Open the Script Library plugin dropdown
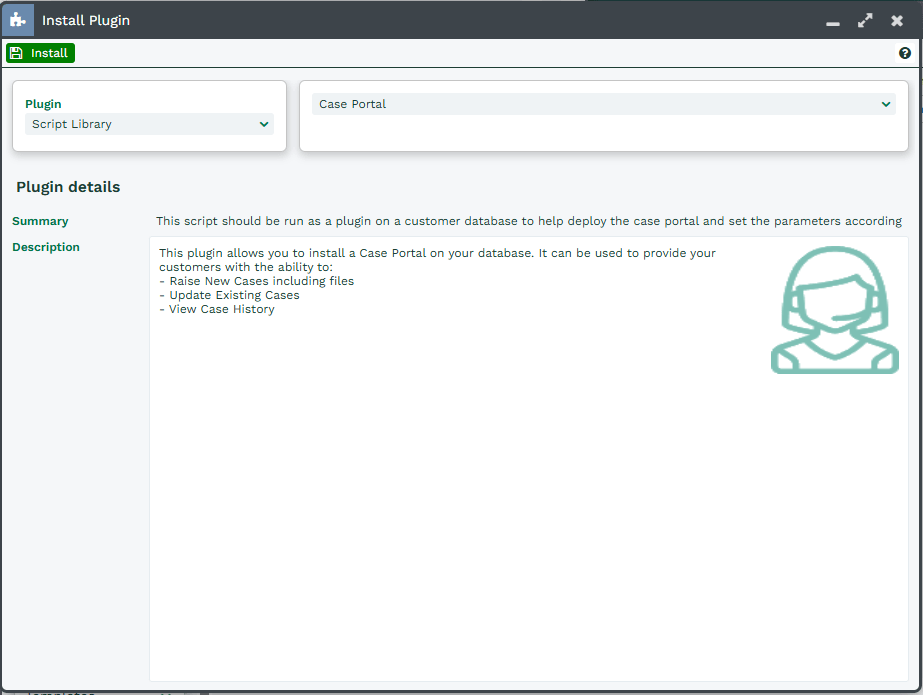Image resolution: width=923 pixels, height=695 pixels. tap(150, 124)
